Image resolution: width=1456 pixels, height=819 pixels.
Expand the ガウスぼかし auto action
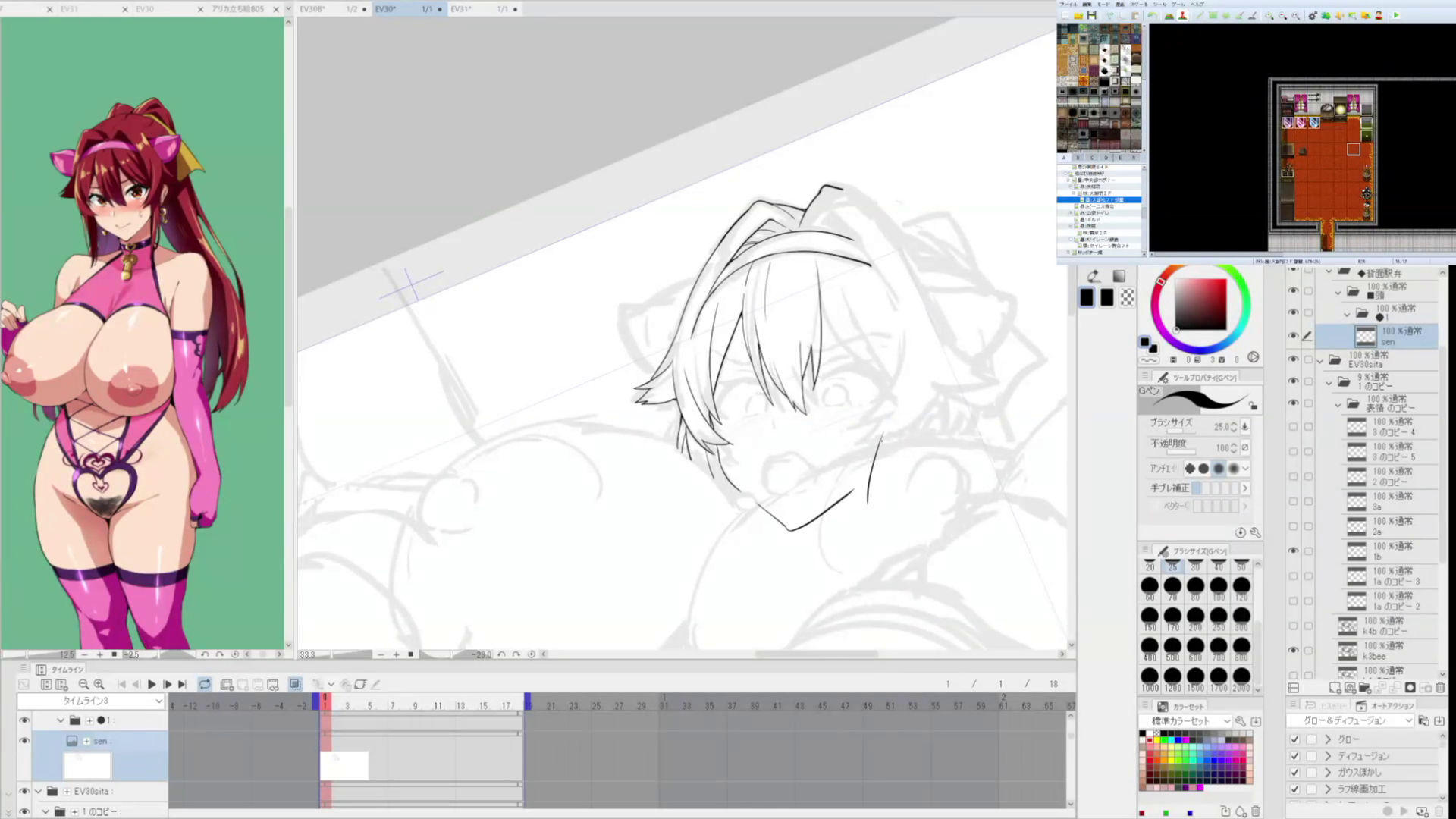[x=1328, y=772]
